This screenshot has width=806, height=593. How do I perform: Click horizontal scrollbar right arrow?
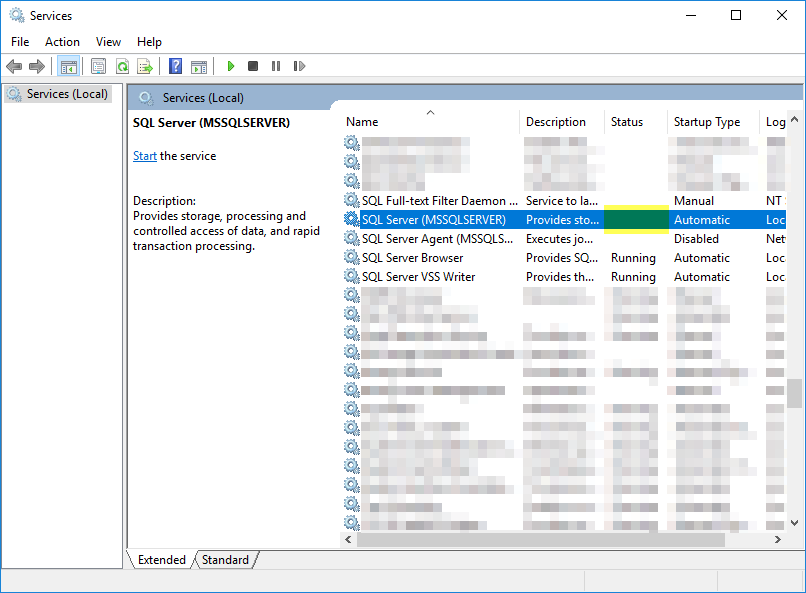coord(778,539)
